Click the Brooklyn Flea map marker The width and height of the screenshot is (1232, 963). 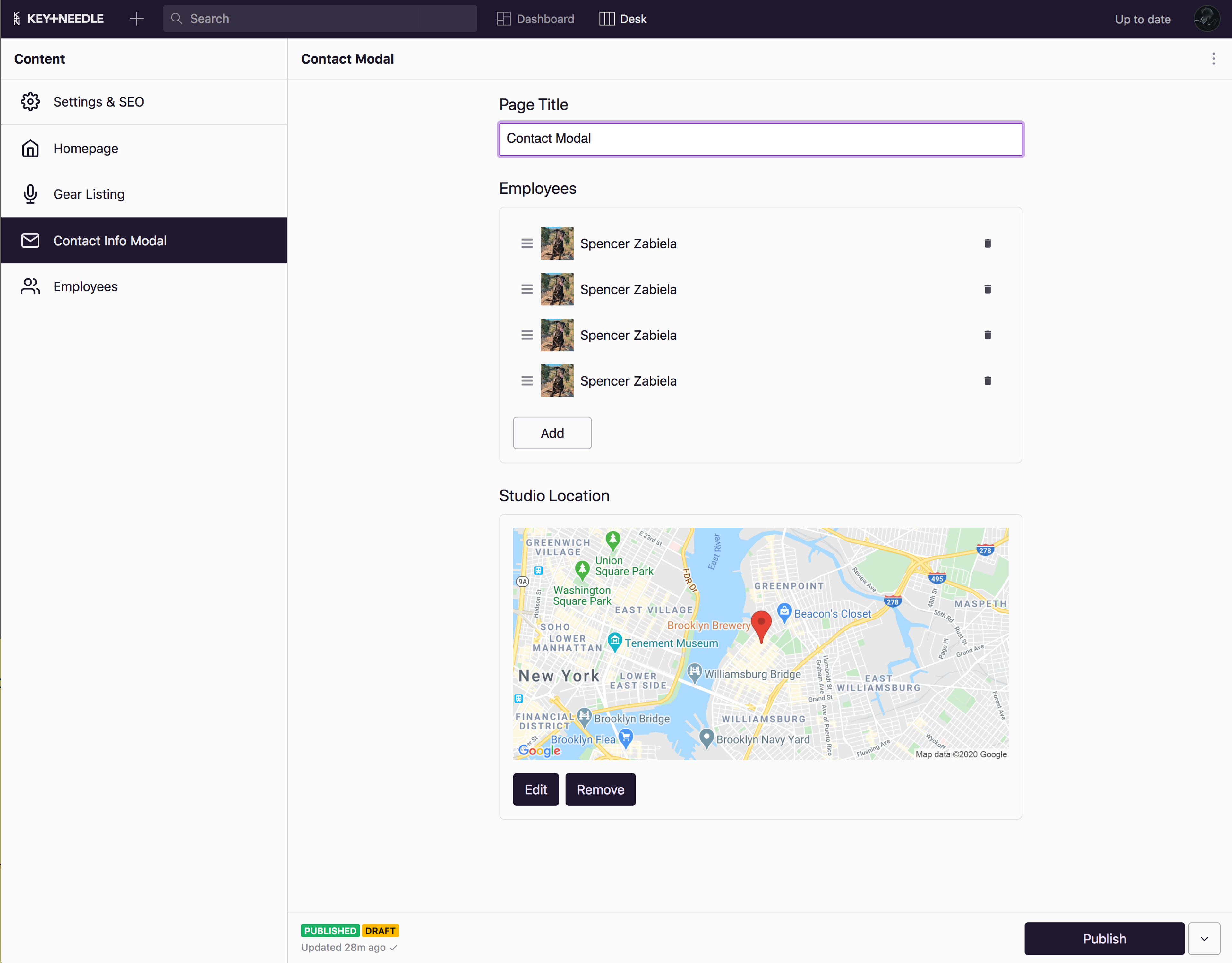click(x=625, y=738)
